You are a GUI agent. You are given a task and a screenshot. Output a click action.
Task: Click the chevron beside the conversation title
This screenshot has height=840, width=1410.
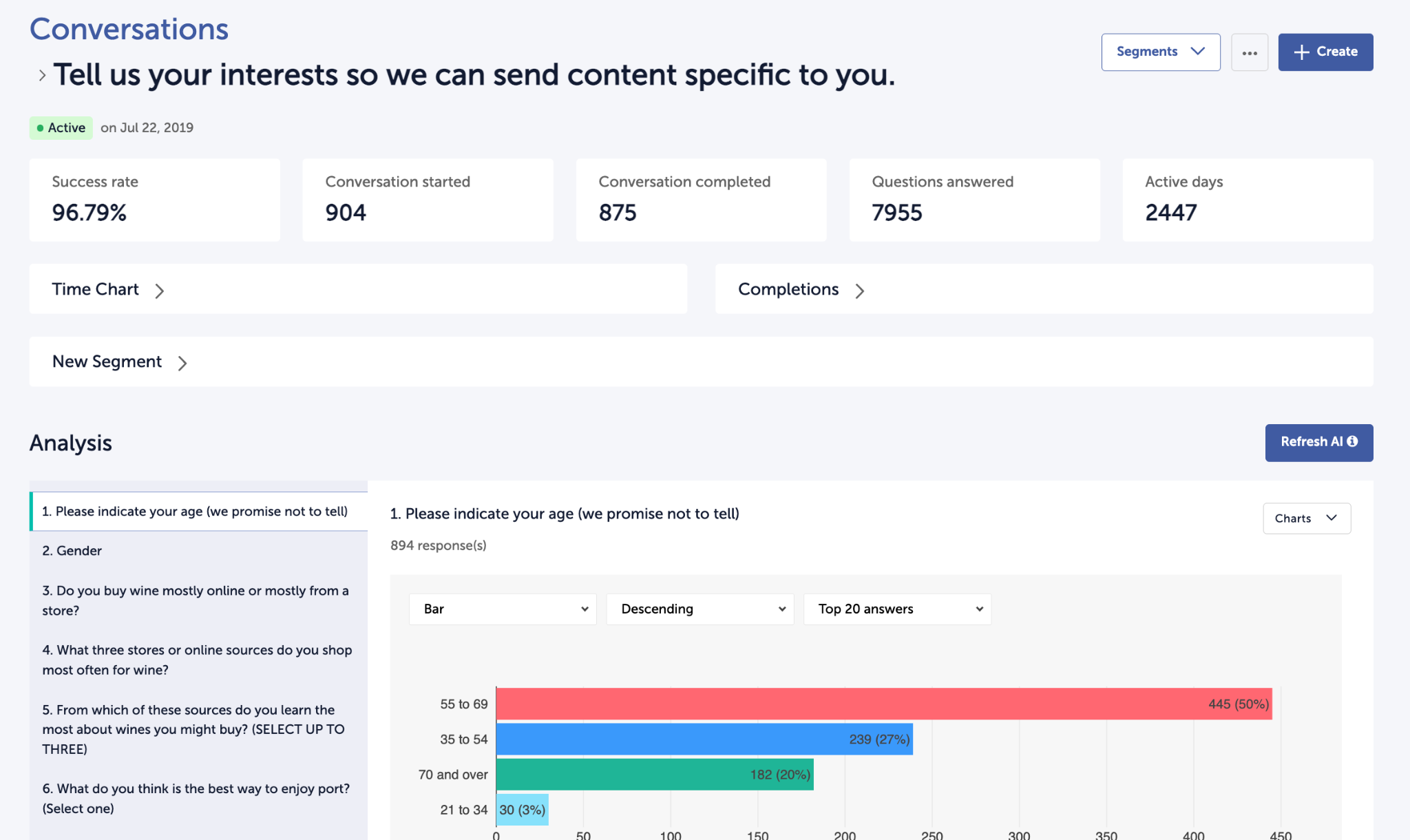coord(42,75)
